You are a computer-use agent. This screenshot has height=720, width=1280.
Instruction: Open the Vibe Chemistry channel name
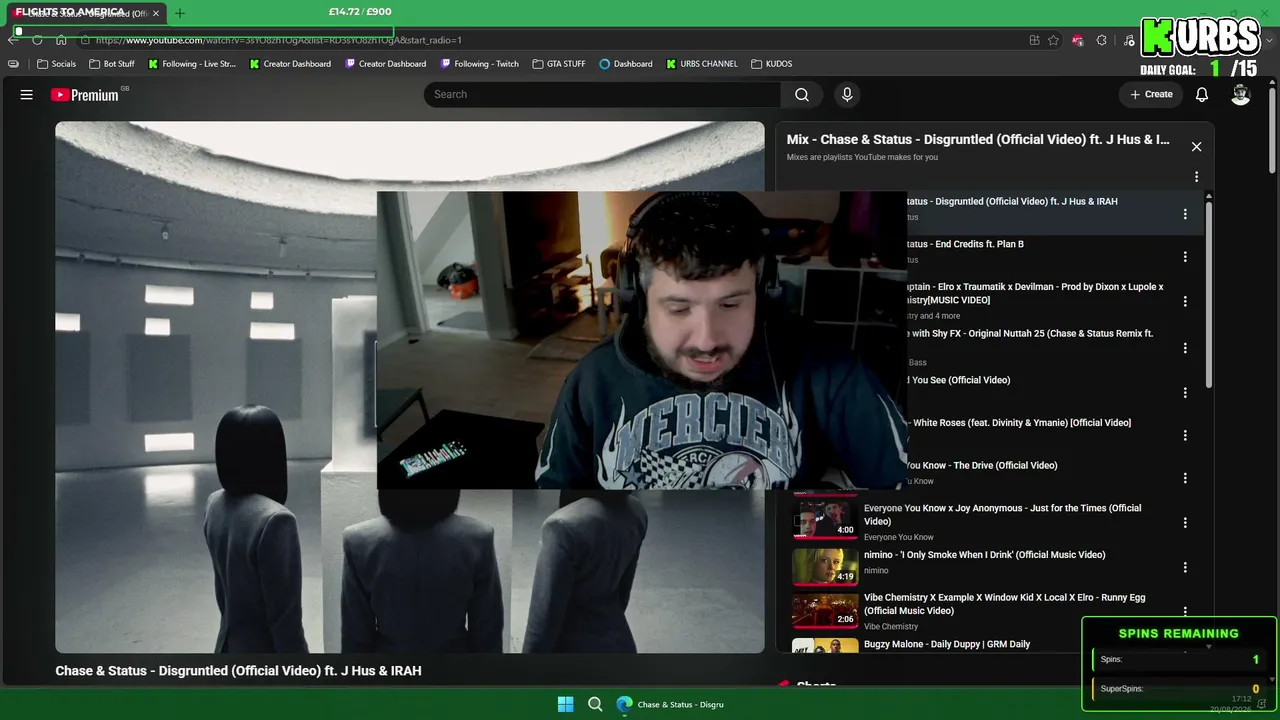[x=891, y=627]
